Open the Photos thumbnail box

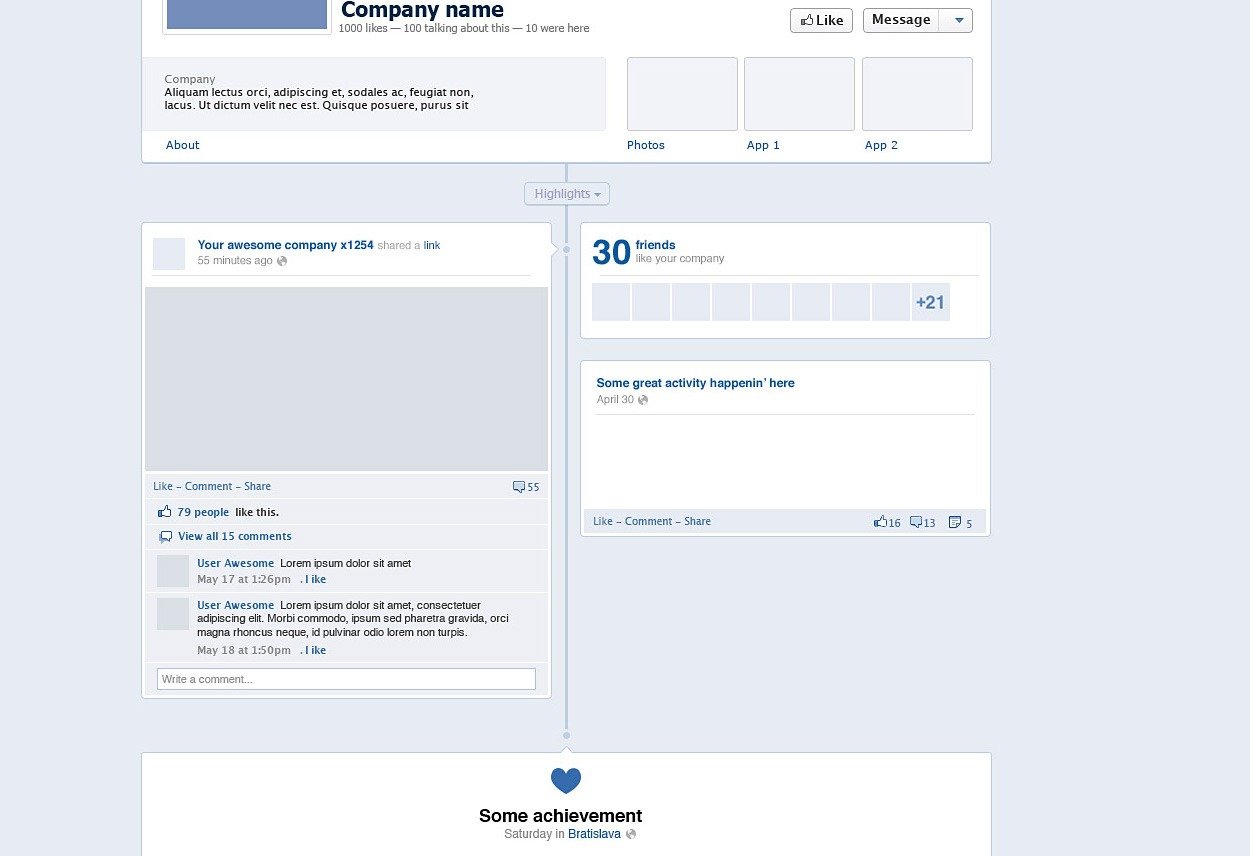point(682,94)
